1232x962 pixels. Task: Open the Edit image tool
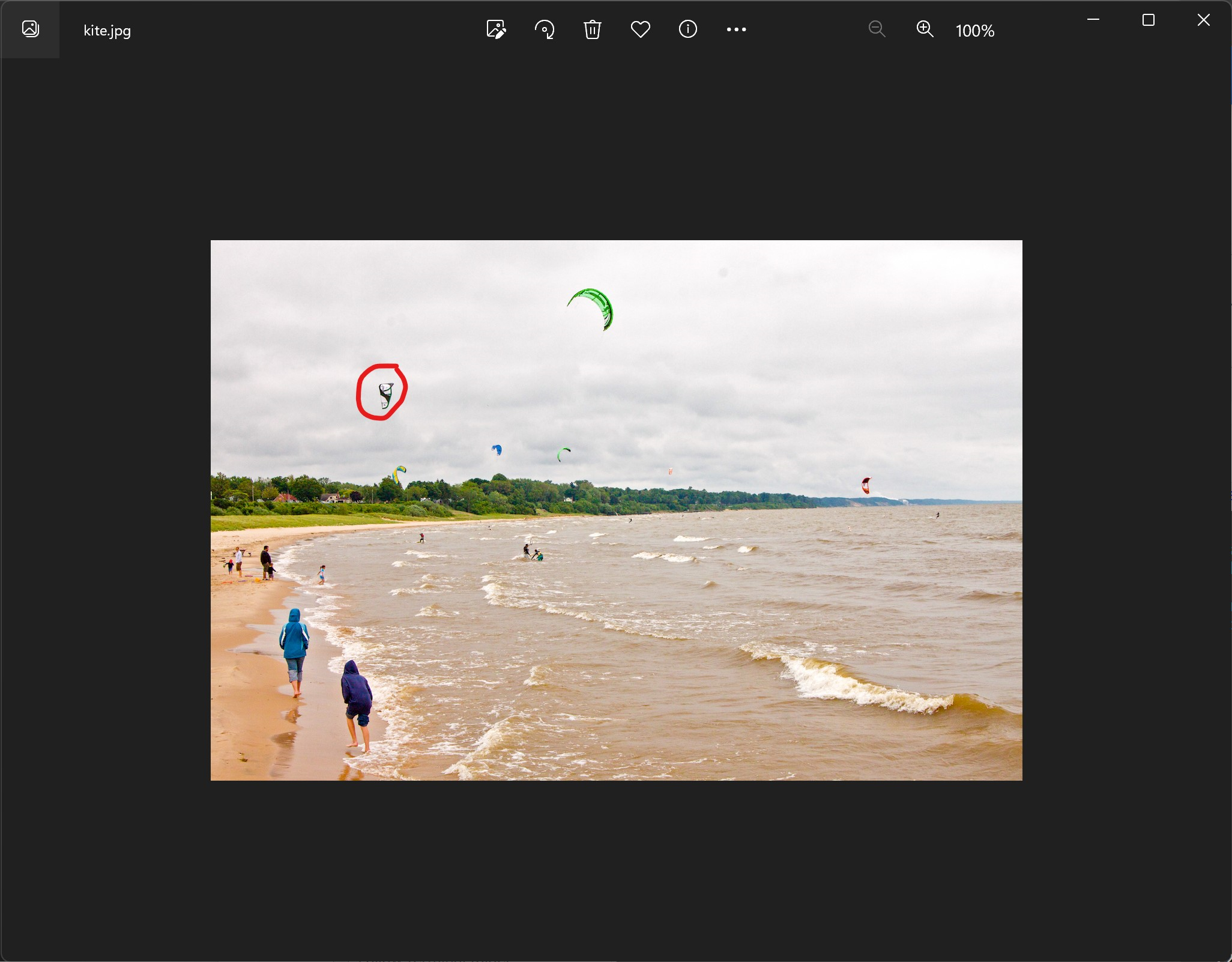(x=496, y=29)
